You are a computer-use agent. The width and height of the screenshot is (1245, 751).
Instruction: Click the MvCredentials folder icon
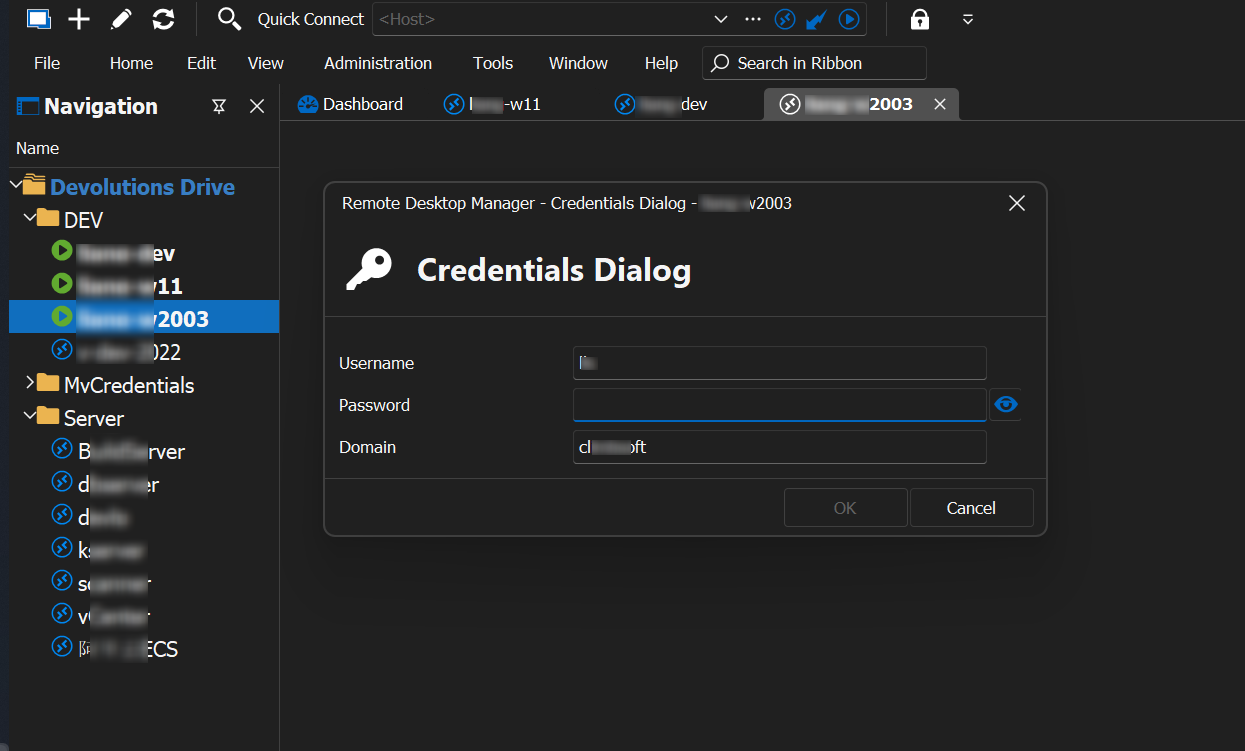[x=47, y=384]
